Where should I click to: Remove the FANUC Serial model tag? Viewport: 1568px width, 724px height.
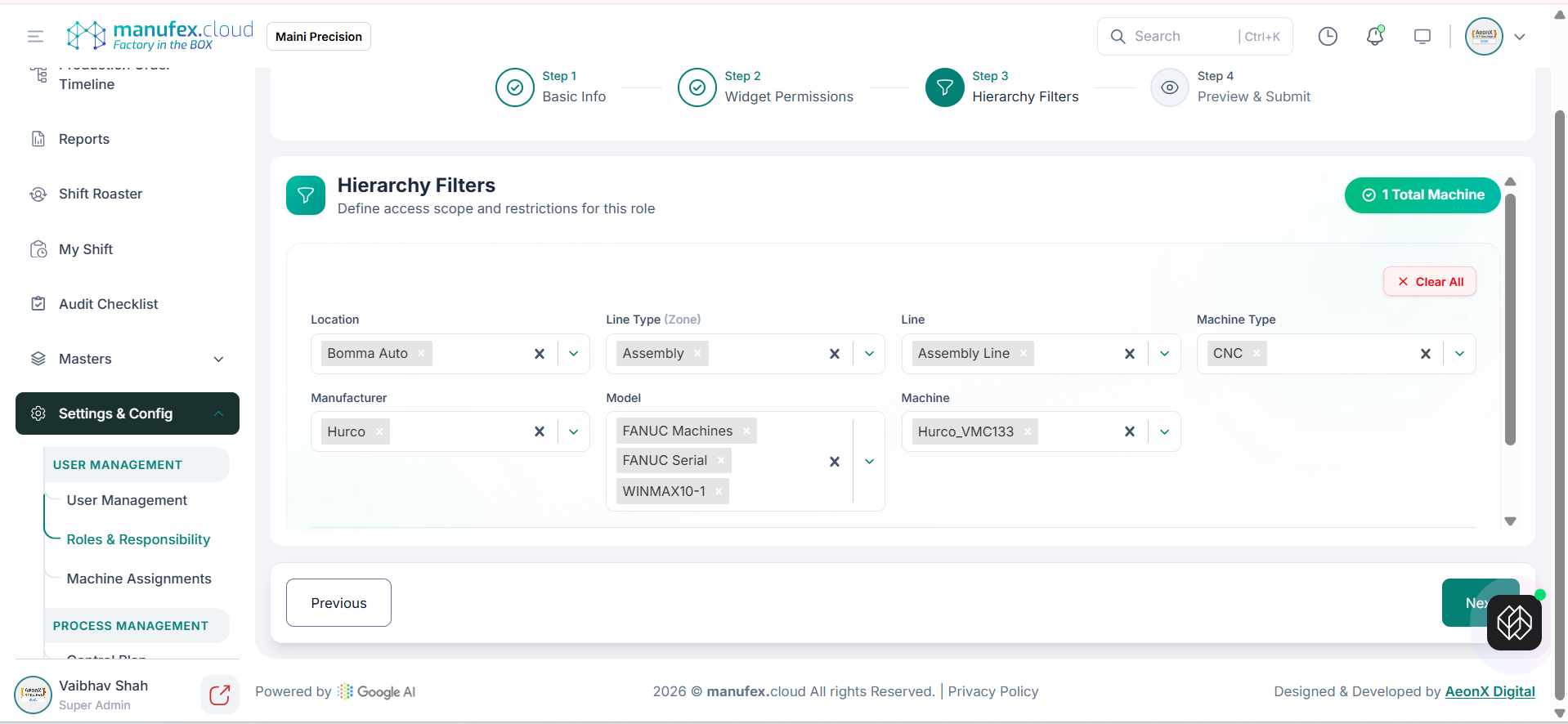pyautogui.click(x=721, y=461)
